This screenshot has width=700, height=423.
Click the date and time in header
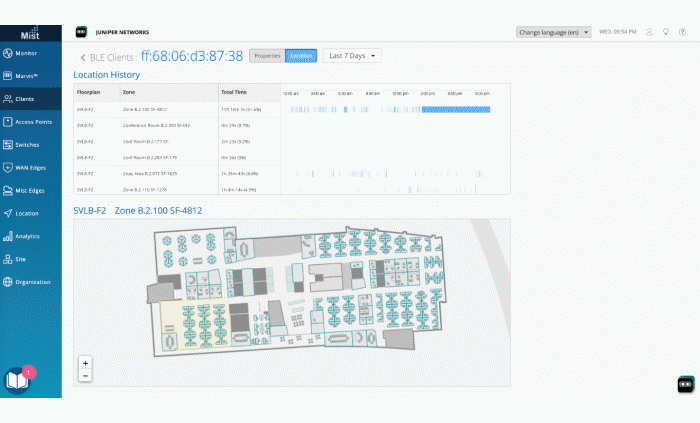point(617,32)
